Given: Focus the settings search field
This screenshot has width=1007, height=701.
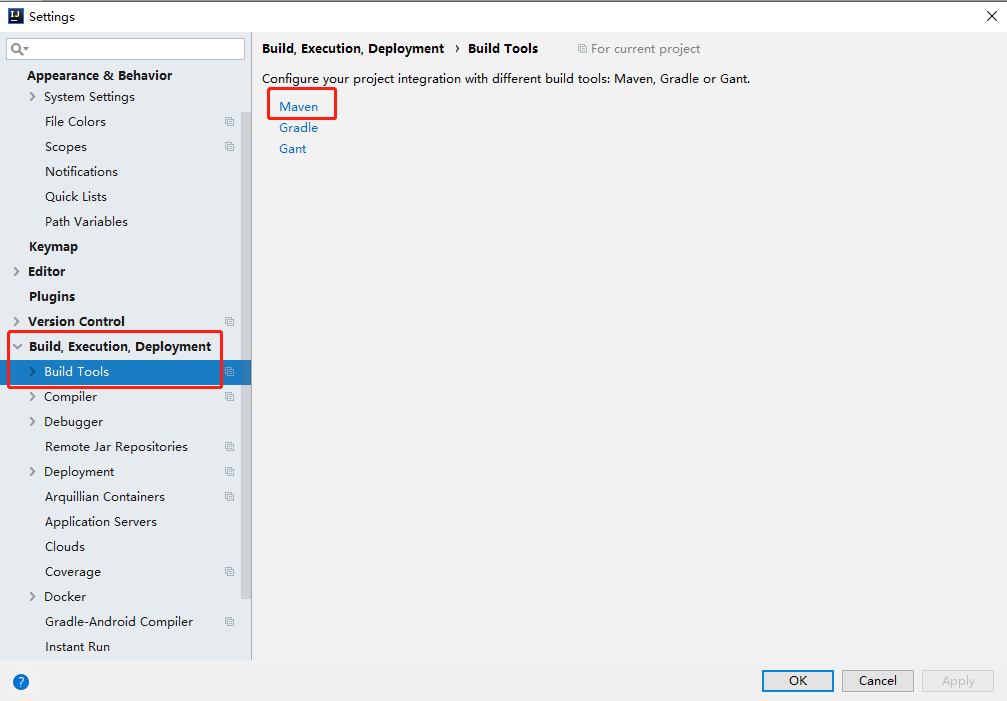Looking at the screenshot, I should (125, 49).
